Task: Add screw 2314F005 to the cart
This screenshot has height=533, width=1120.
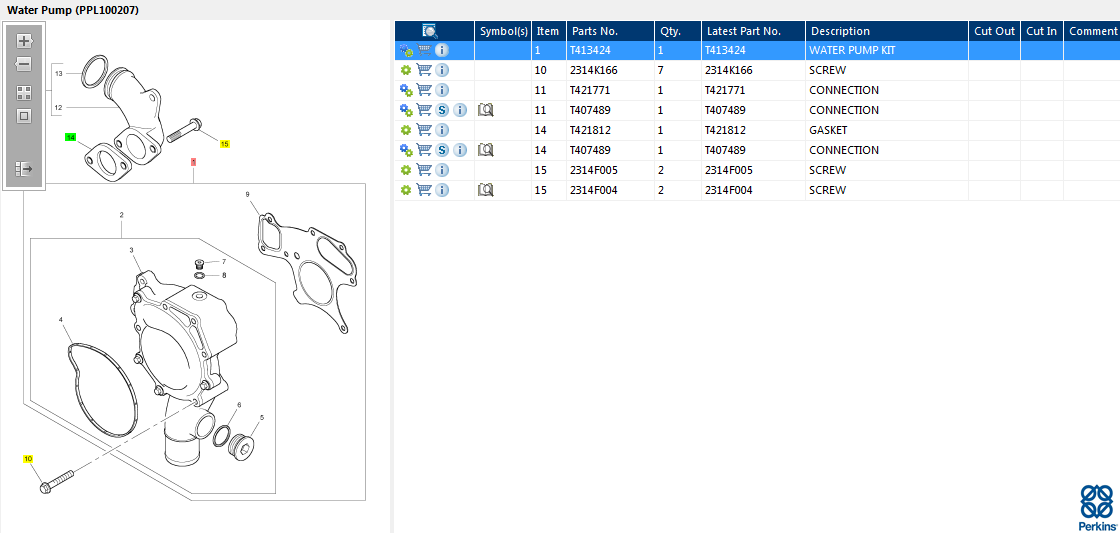Action: [424, 170]
